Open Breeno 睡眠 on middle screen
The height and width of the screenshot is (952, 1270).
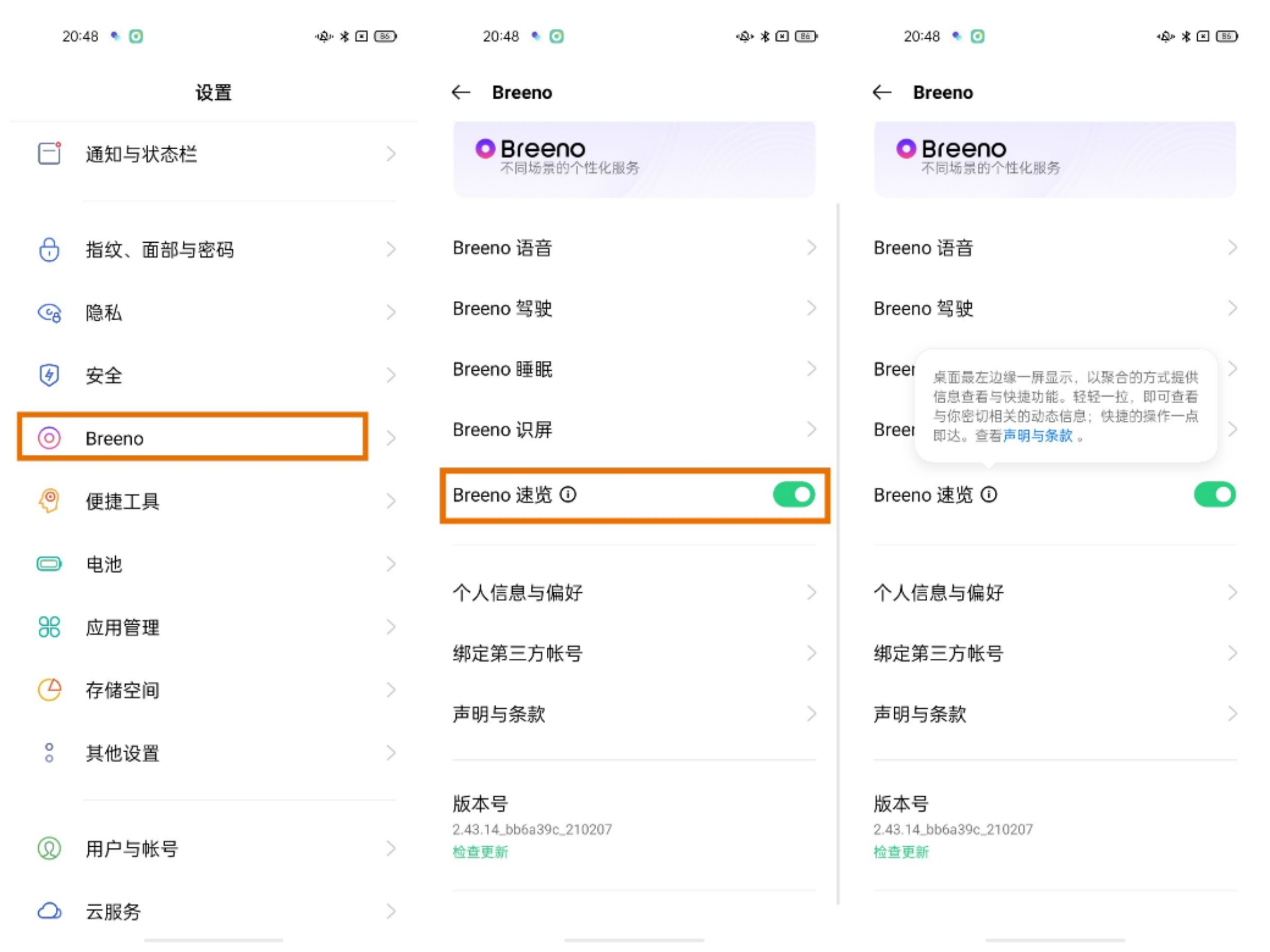634,368
